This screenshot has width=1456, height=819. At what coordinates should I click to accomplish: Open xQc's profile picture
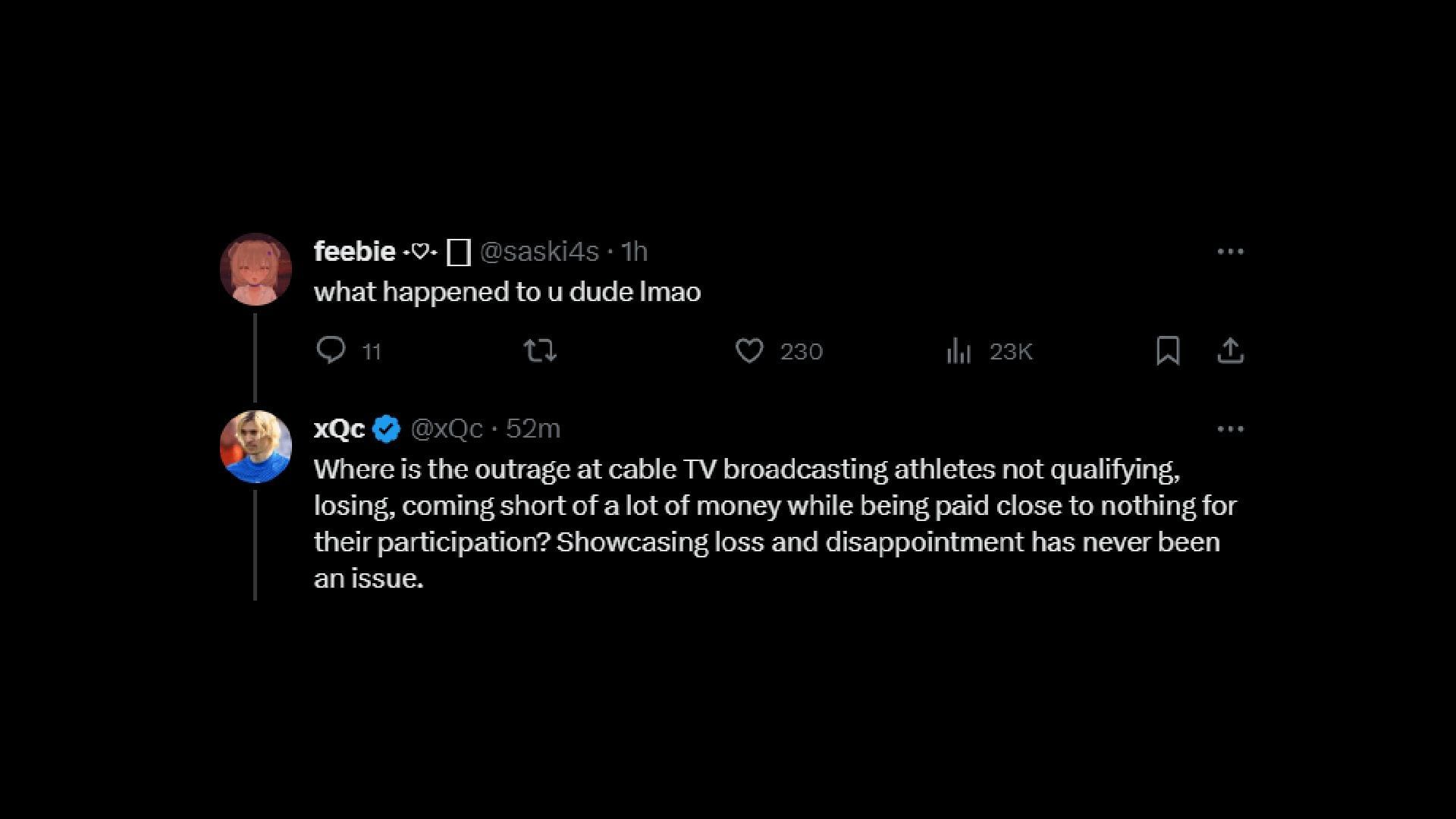click(x=256, y=447)
